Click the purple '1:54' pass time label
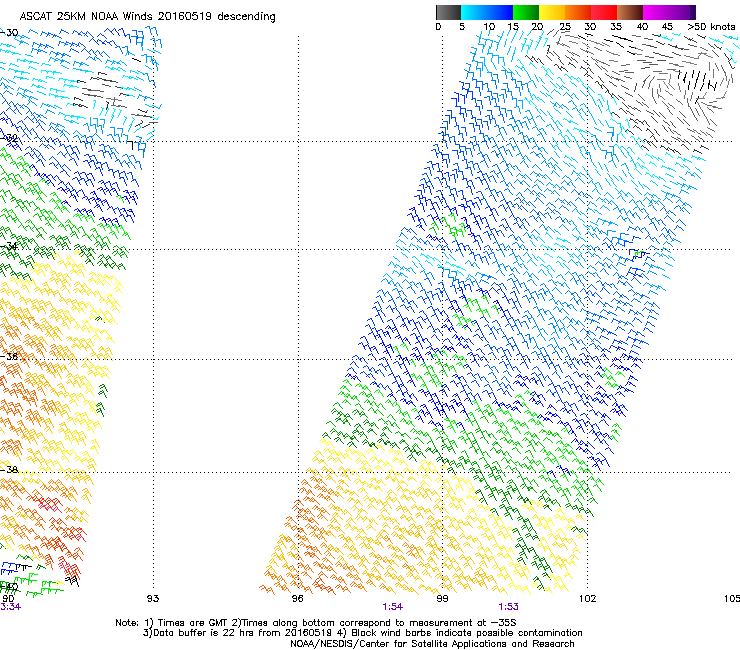The image size is (740, 650). click(392, 607)
